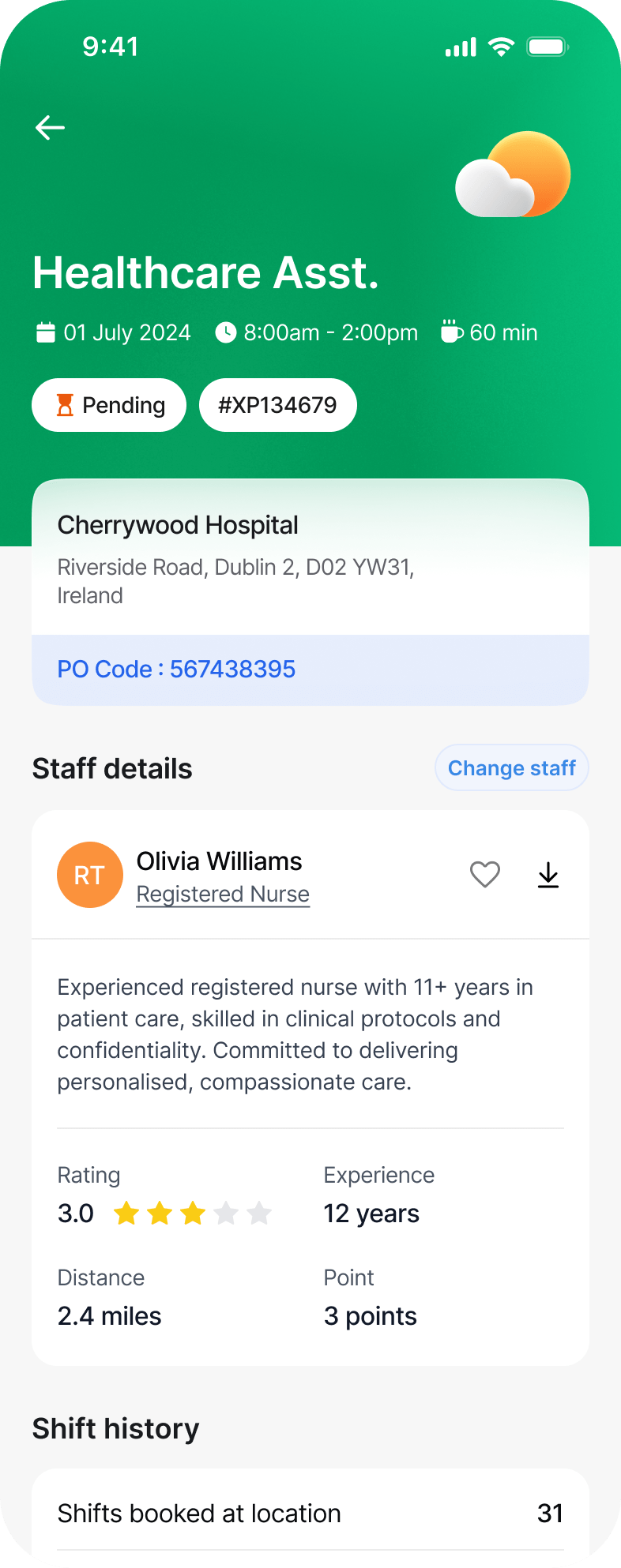Open the Registered Nurse link
Screen dimensions: 621x1568
pos(223,895)
